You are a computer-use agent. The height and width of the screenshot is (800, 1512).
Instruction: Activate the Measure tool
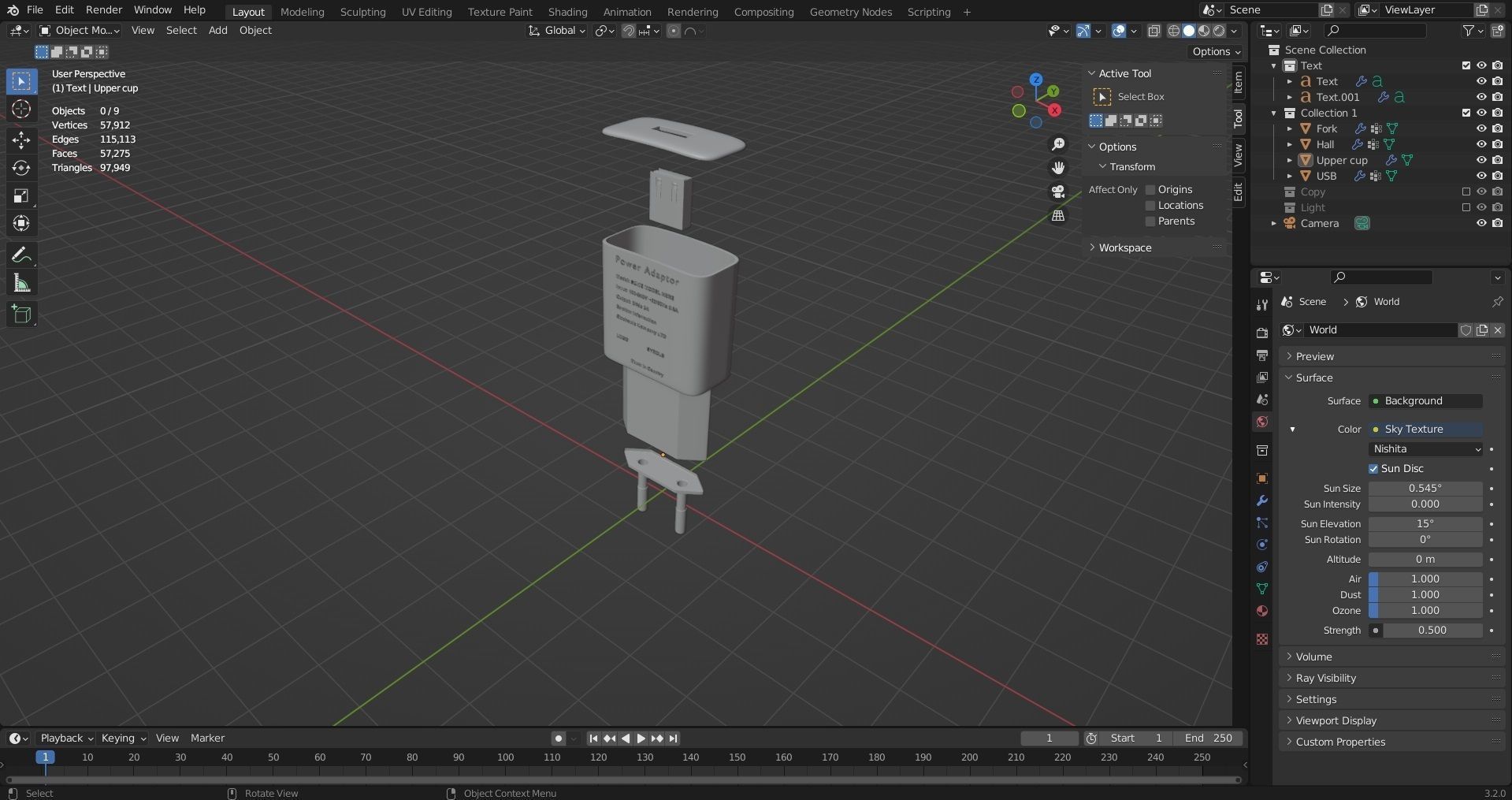[x=21, y=284]
